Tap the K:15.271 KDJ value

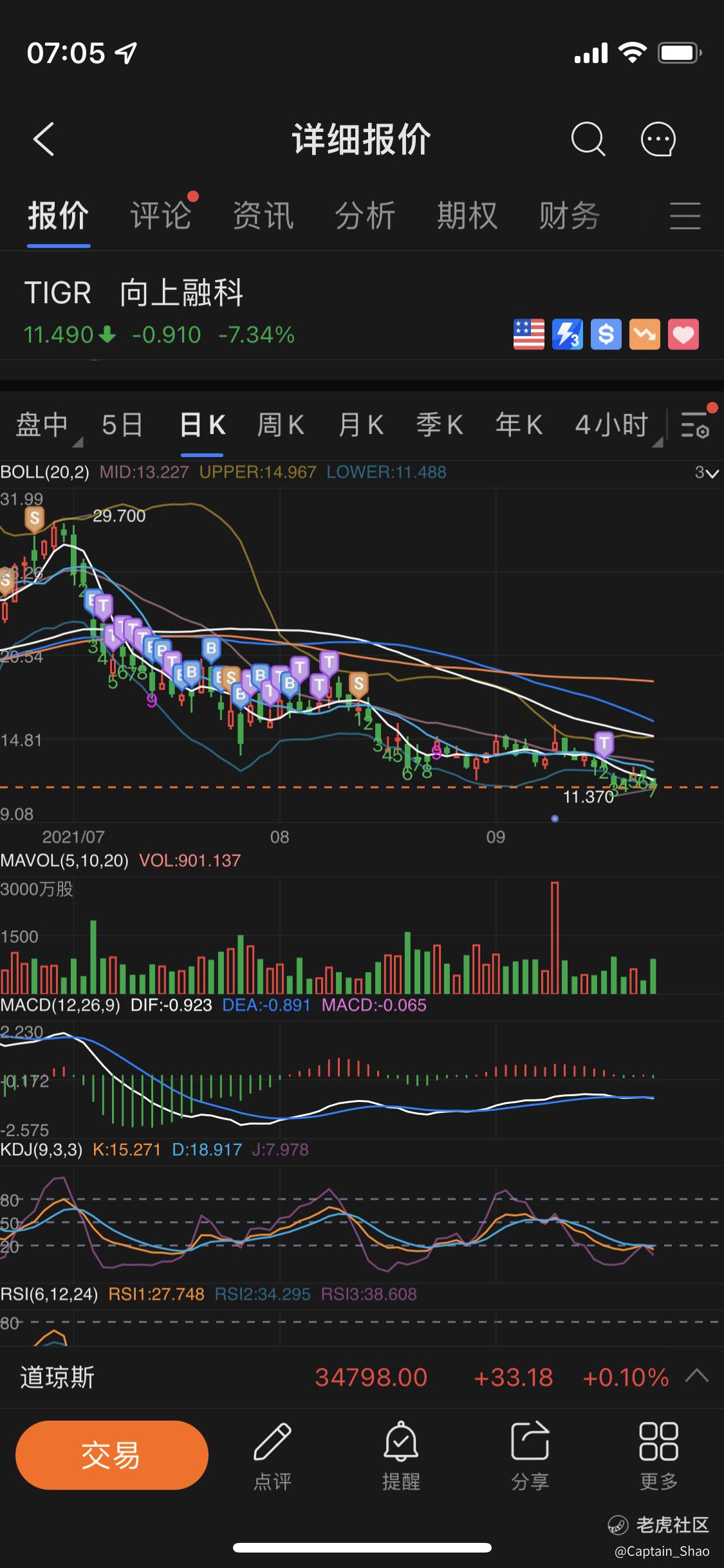(x=127, y=1150)
